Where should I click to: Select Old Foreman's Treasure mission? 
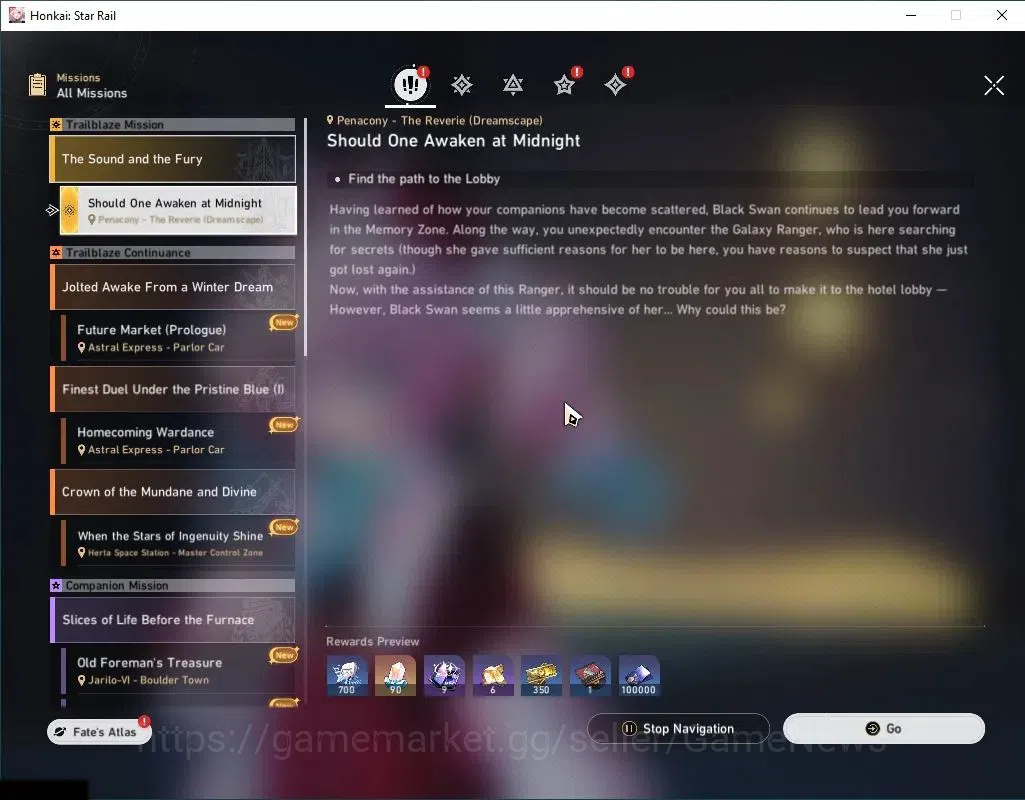coord(178,671)
